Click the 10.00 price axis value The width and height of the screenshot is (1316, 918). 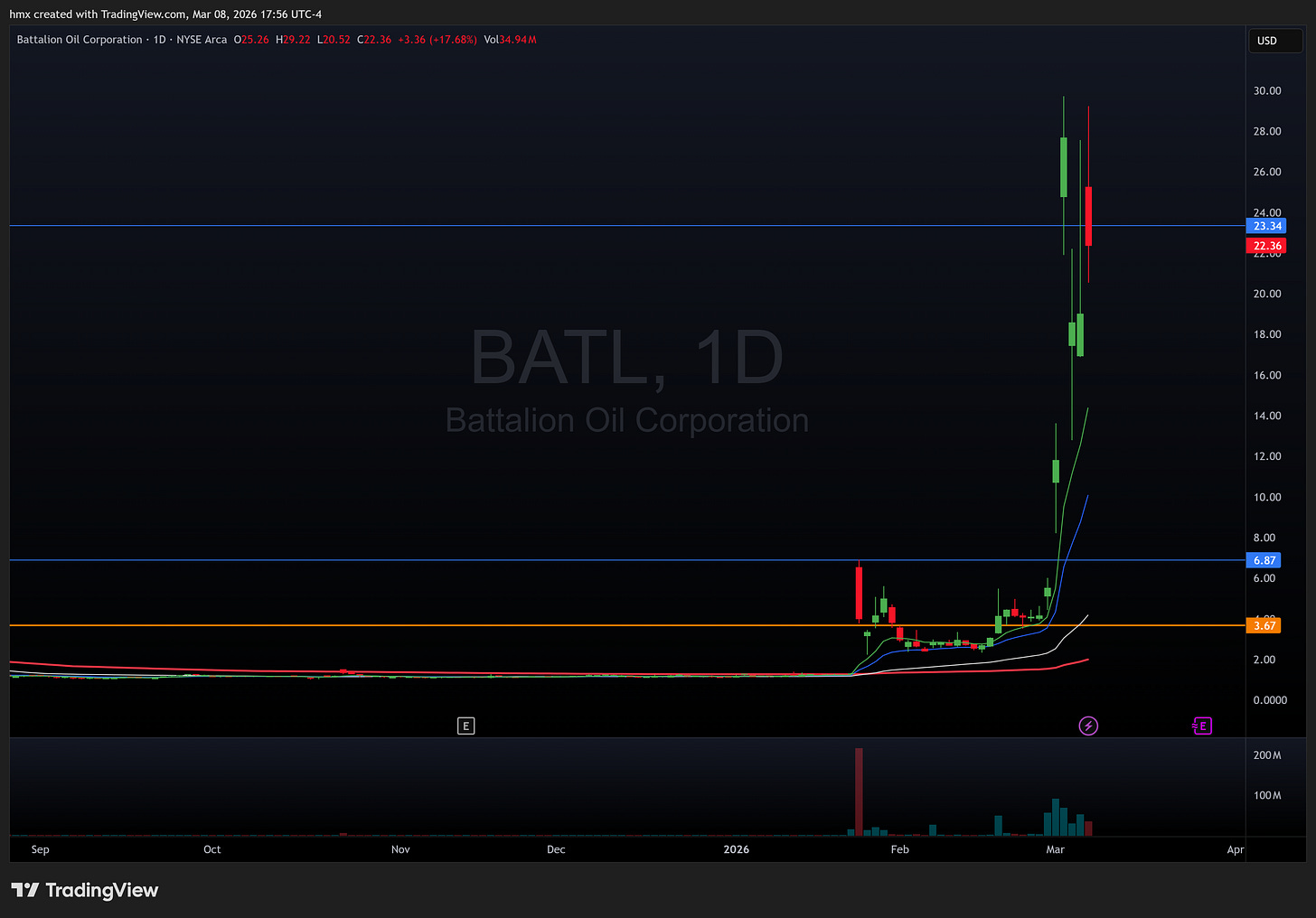pos(1267,497)
